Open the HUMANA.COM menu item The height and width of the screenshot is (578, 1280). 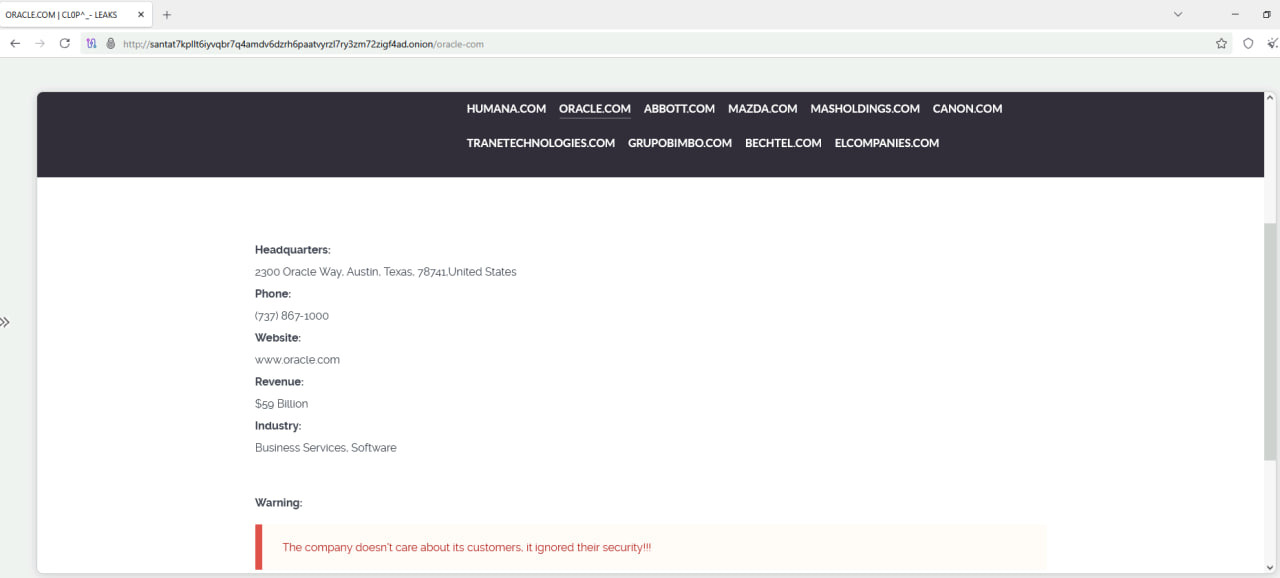506,109
